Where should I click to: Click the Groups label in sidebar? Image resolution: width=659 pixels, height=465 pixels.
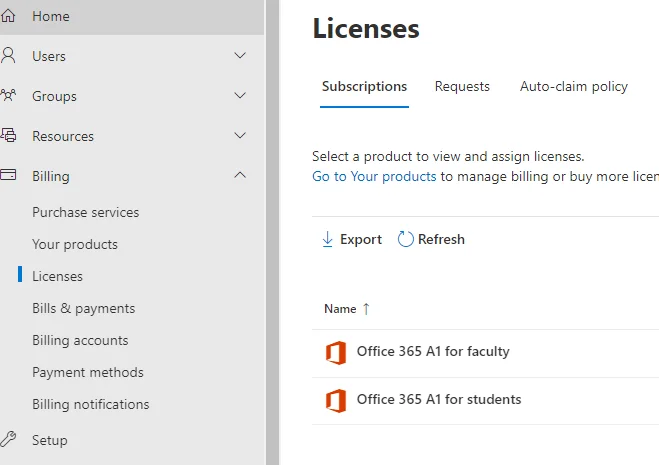54,96
